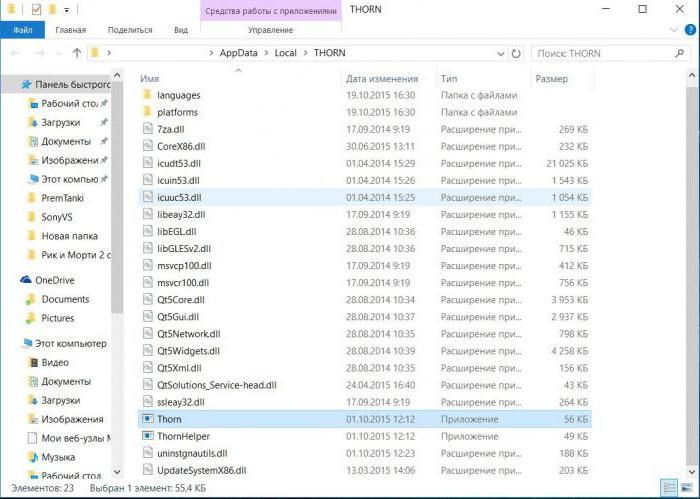Open the Файл ribbon tab
700x499 pixels.
[x=22, y=30]
